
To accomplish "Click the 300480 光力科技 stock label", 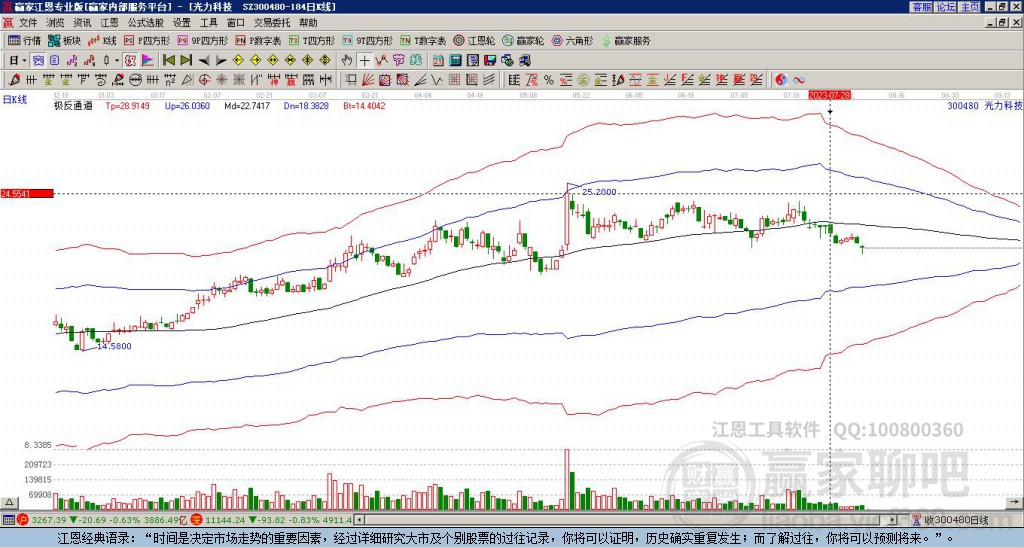I will click(985, 106).
